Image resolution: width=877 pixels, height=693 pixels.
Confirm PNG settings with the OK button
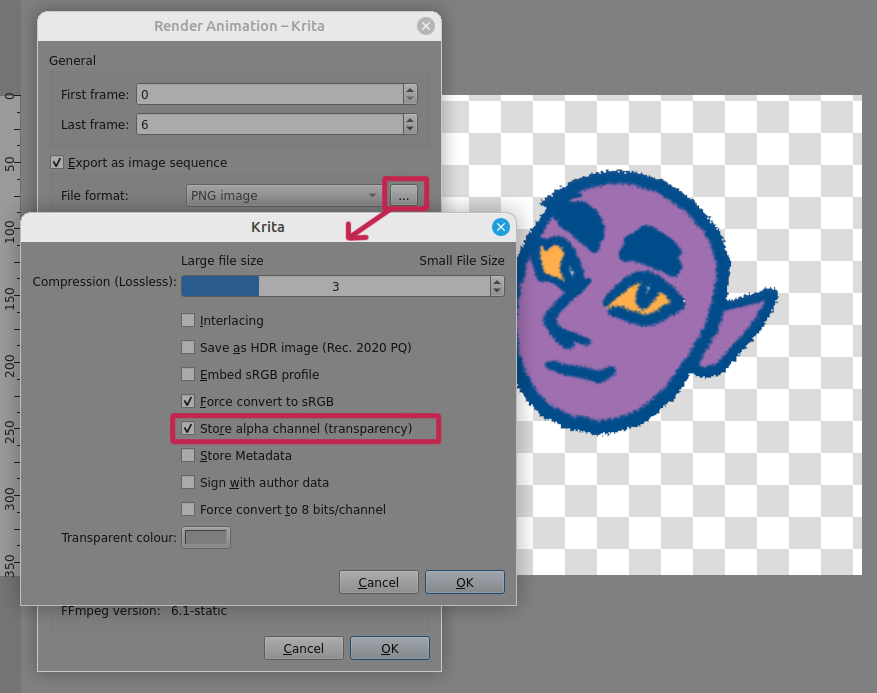tap(464, 582)
